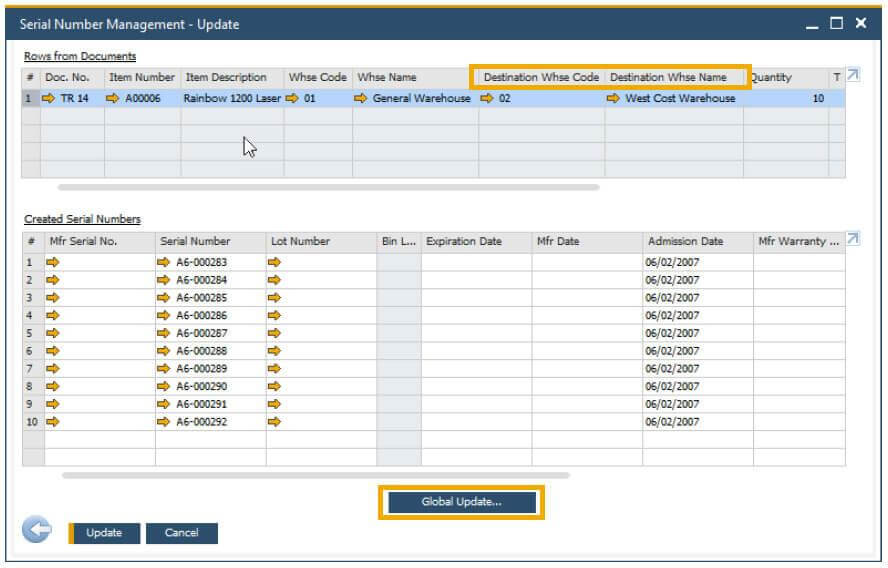Click Lot Number arrow in row 1
Image resolution: width=888 pixels, height=568 pixels.
coord(274,262)
